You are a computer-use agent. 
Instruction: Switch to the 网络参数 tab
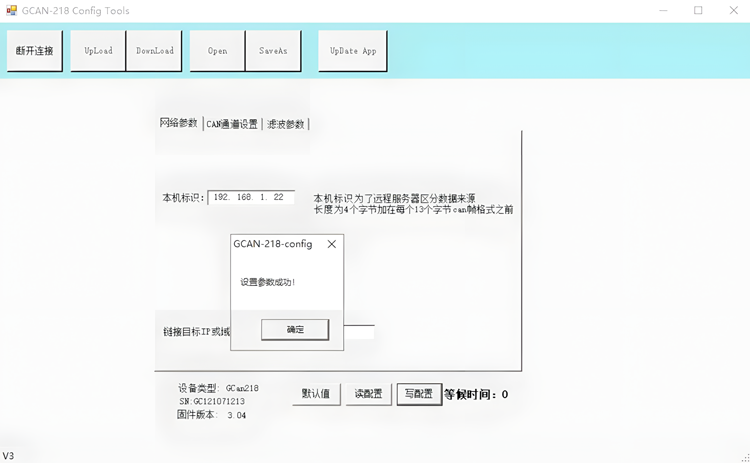pos(179,124)
